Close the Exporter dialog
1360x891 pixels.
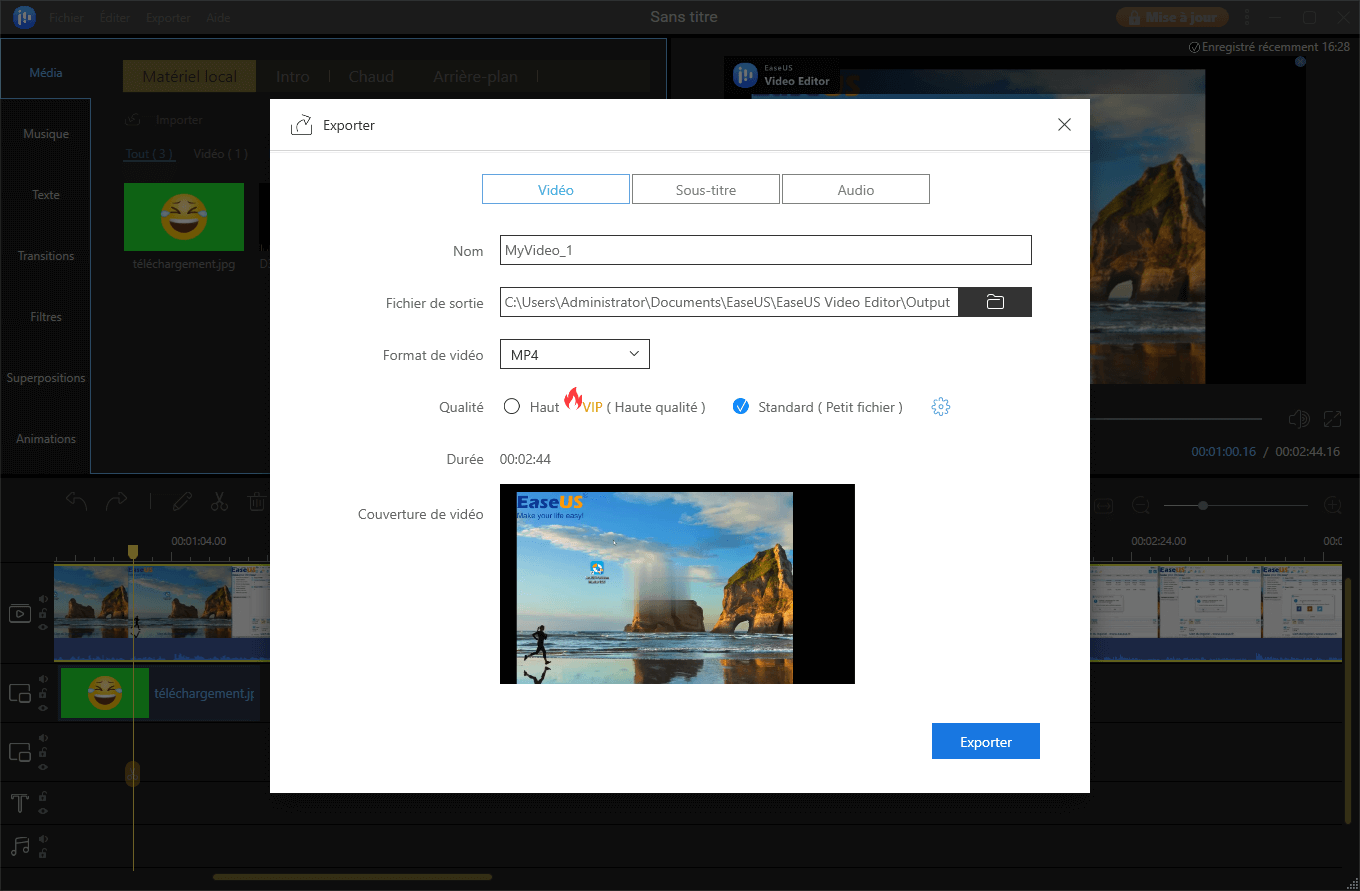[x=1064, y=125]
